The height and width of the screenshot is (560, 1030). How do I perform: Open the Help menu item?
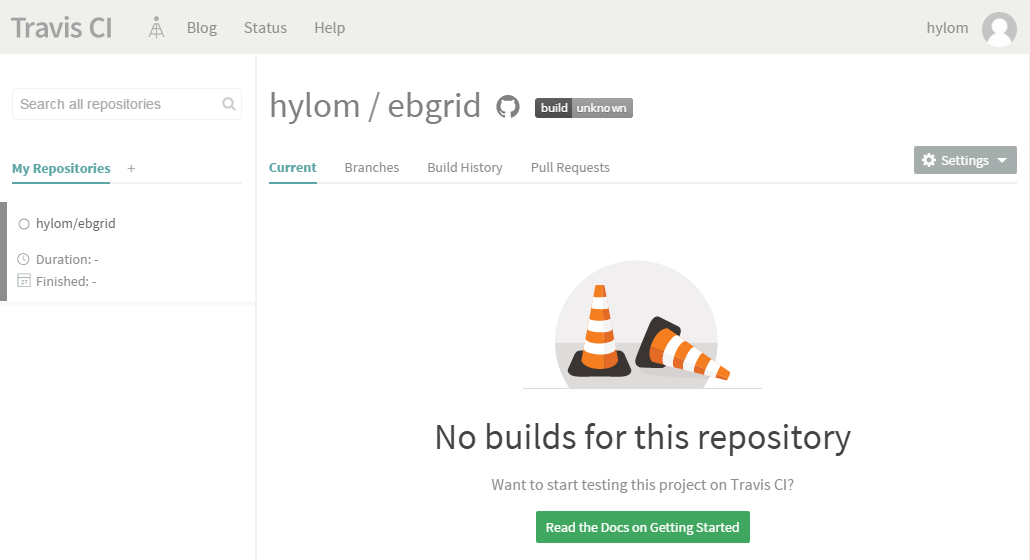pos(329,28)
